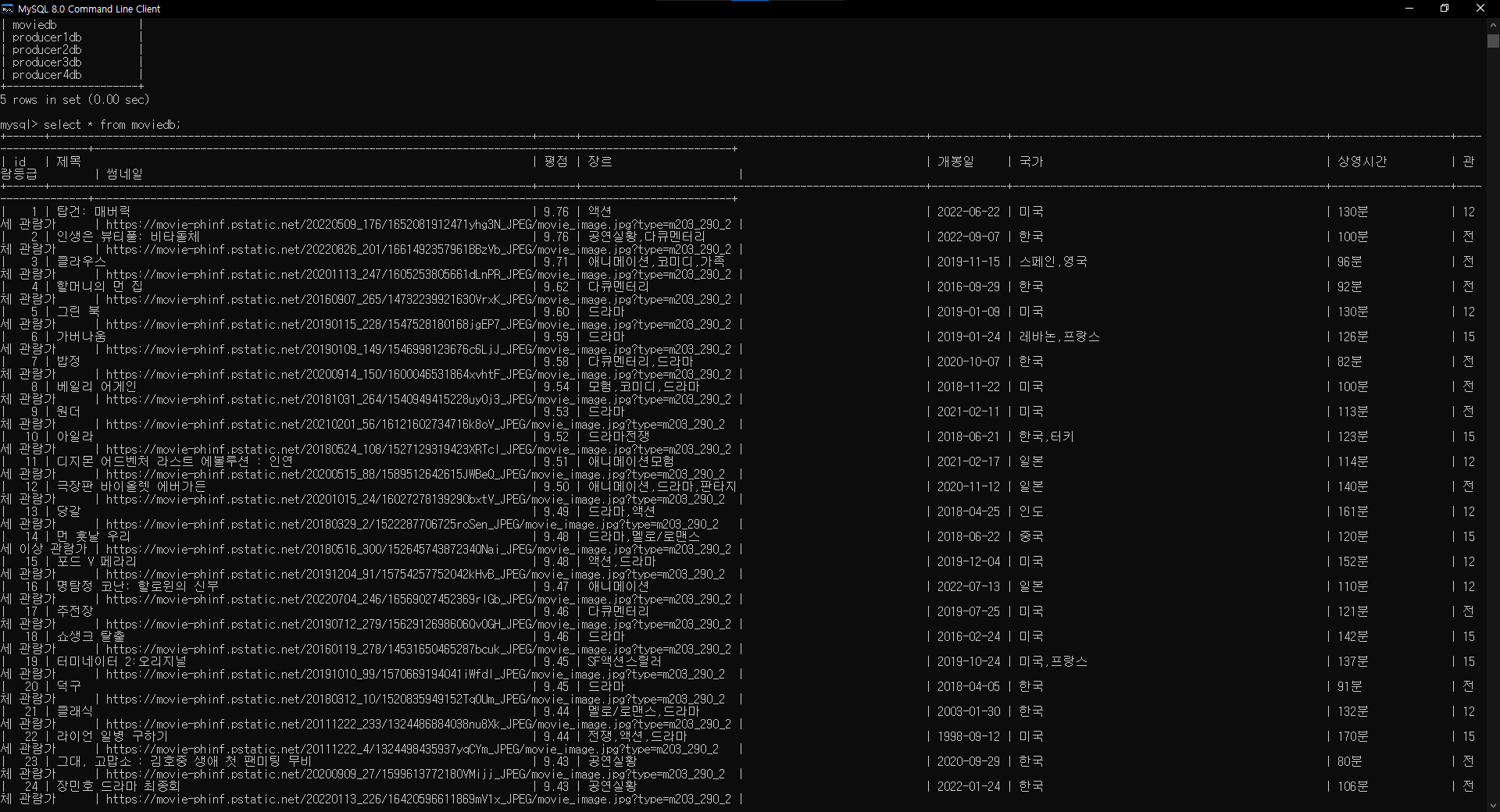Click genre '전쟁,액션,드라마'

[x=637, y=736]
